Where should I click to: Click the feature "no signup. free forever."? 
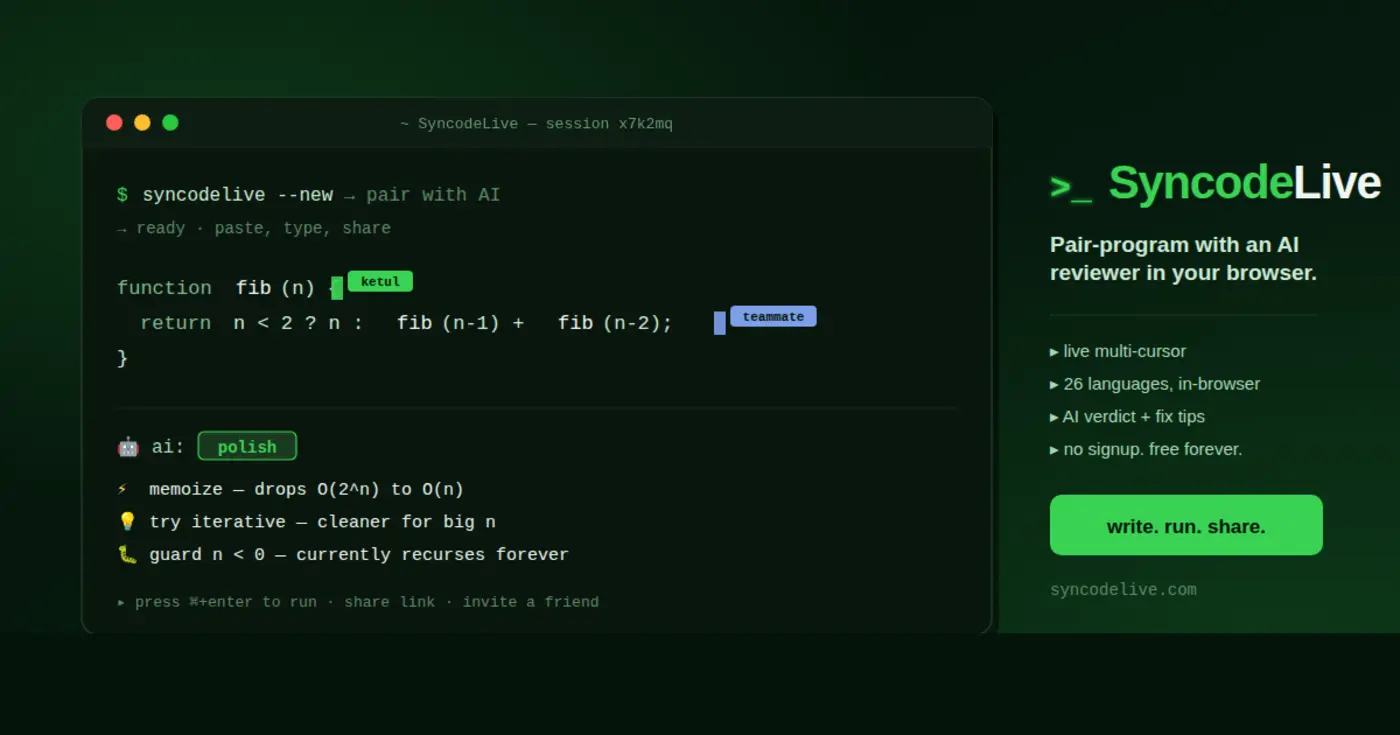pyautogui.click(x=1153, y=449)
